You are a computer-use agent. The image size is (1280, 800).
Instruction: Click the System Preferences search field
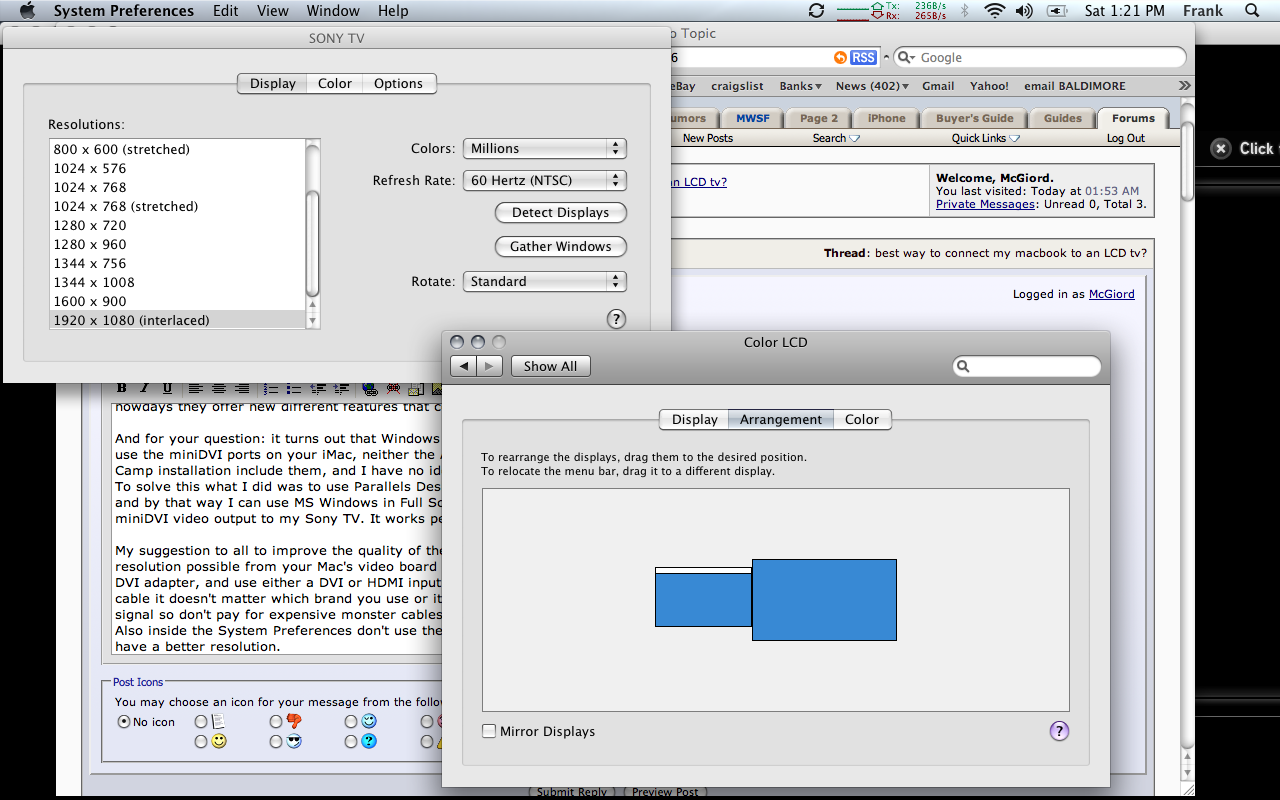(x=1026, y=366)
